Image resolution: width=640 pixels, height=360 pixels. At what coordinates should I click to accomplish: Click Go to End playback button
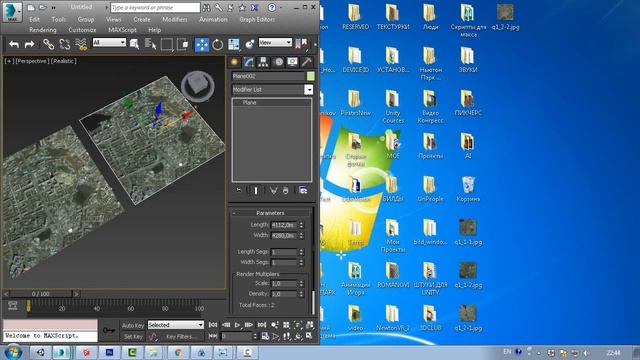click(262, 325)
